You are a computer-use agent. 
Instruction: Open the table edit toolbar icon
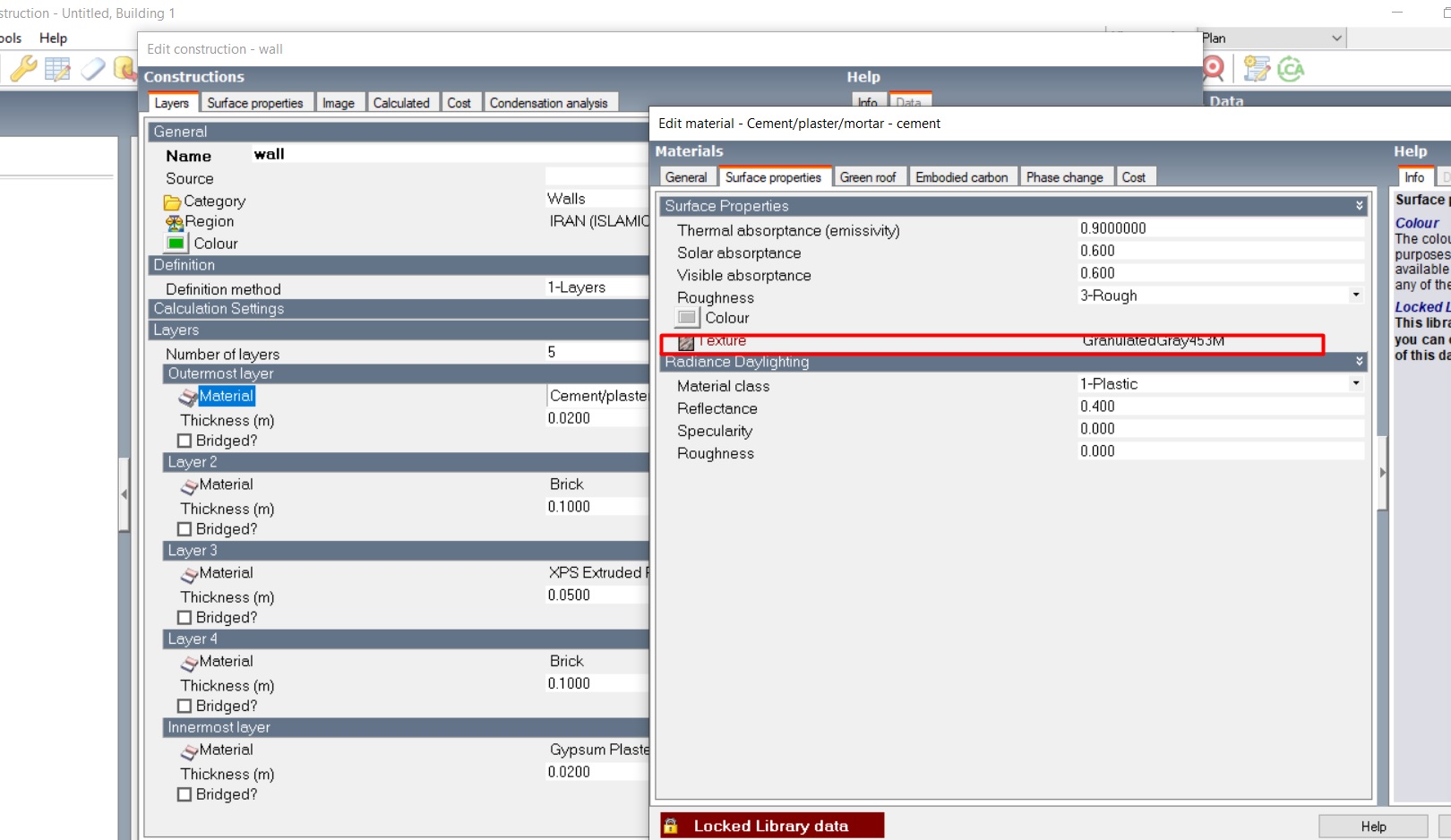(x=57, y=69)
